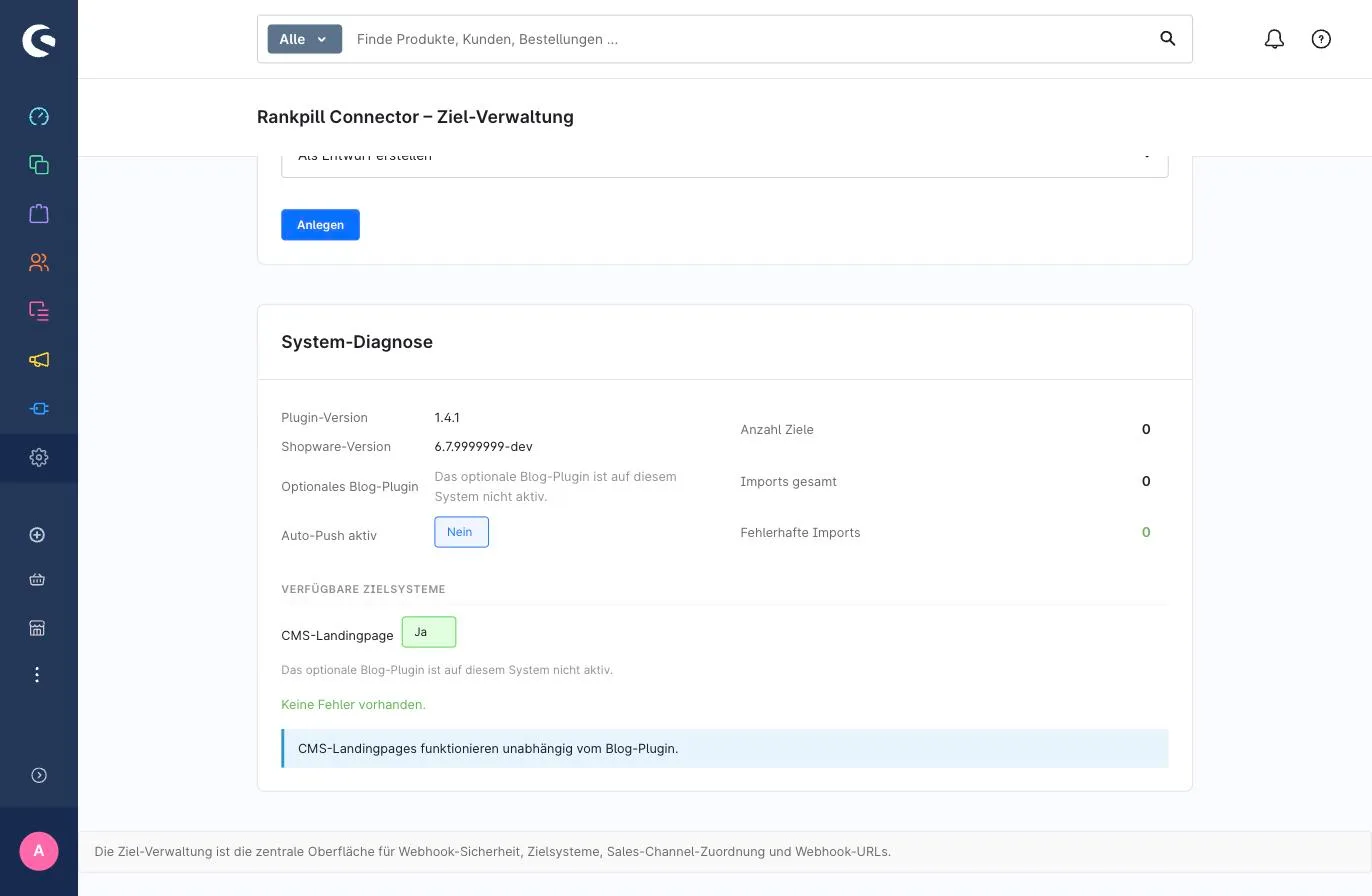
Task: Click the 'Anlegen' button
Action: (320, 225)
